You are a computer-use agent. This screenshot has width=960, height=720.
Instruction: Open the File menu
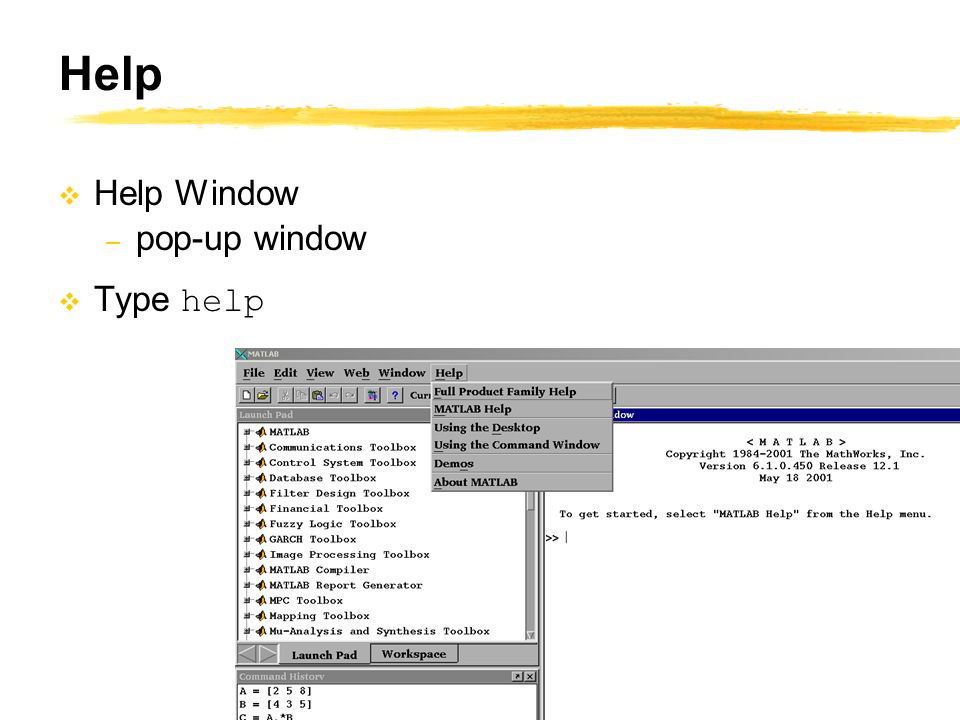253,373
